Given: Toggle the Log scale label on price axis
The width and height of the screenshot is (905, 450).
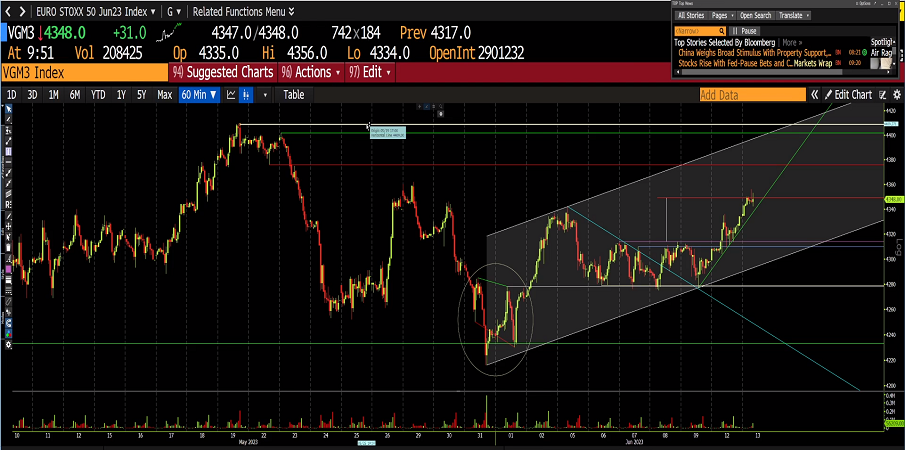Looking at the screenshot, I should pyautogui.click(x=897, y=249).
